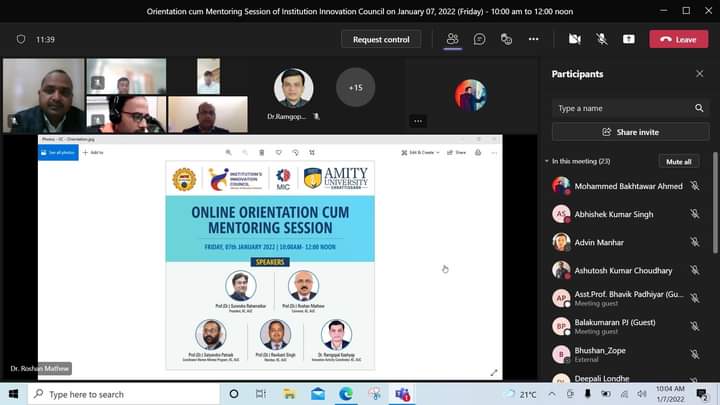The image size is (720, 405).
Task: Toggle the microphone mute icon
Action: (x=602, y=39)
